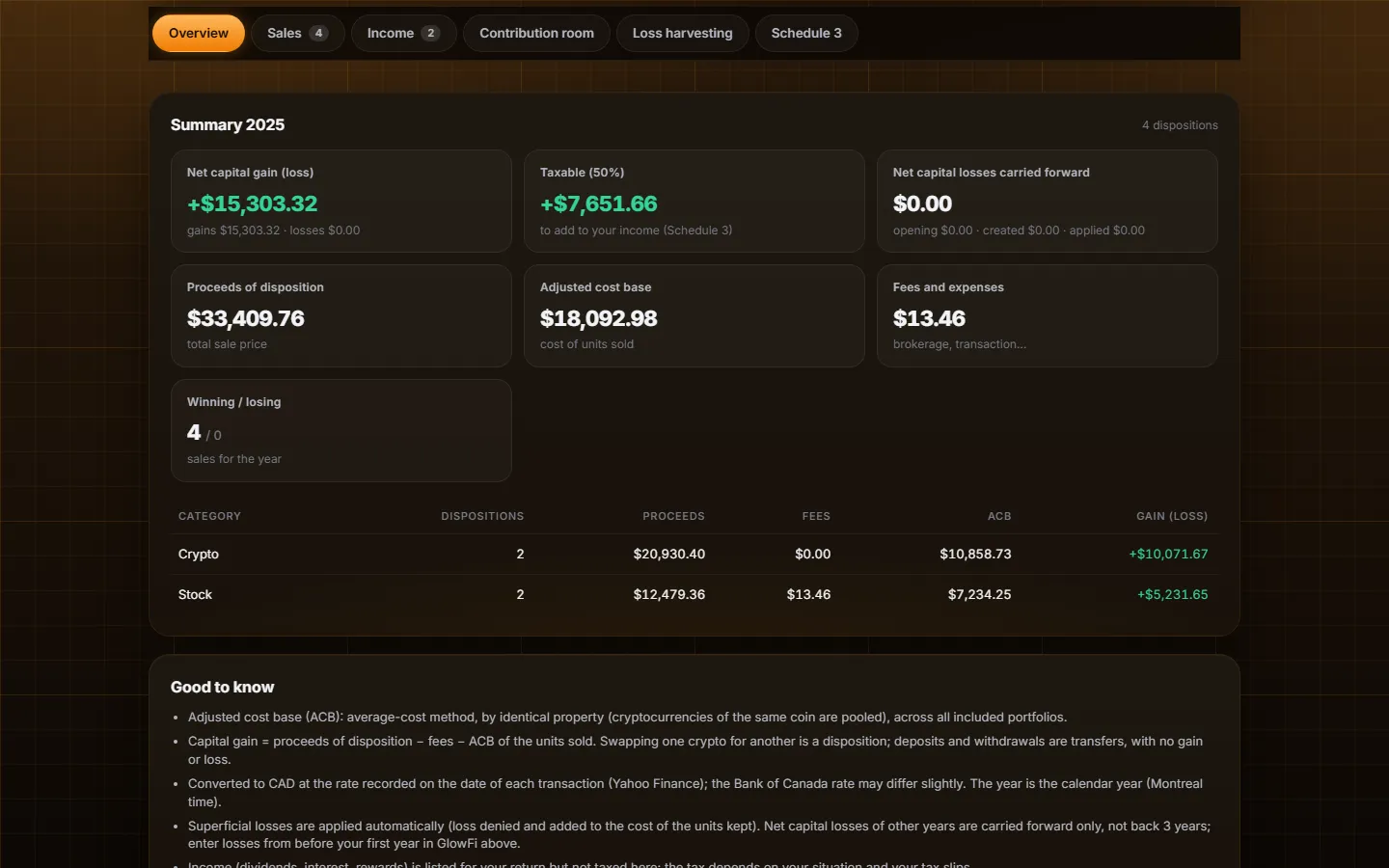This screenshot has width=1389, height=868.
Task: Click the Summary 2025 heading
Action: tap(228, 124)
